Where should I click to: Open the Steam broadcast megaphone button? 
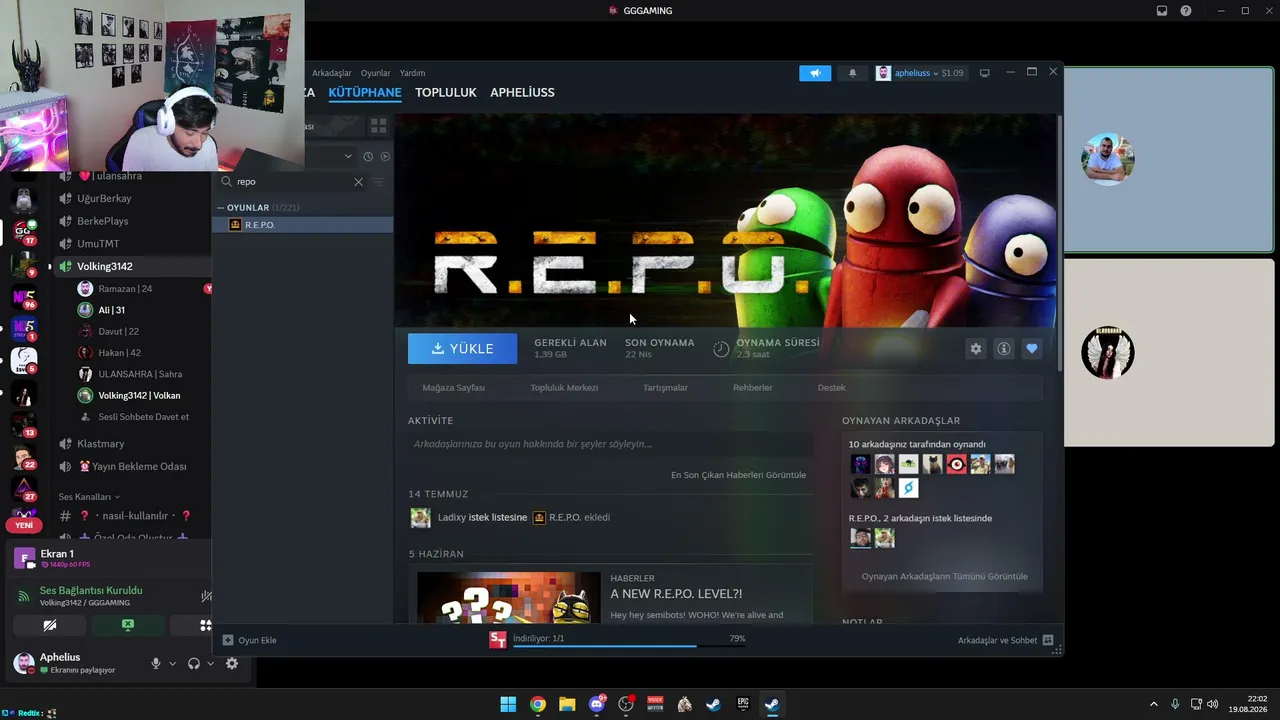[x=815, y=73]
